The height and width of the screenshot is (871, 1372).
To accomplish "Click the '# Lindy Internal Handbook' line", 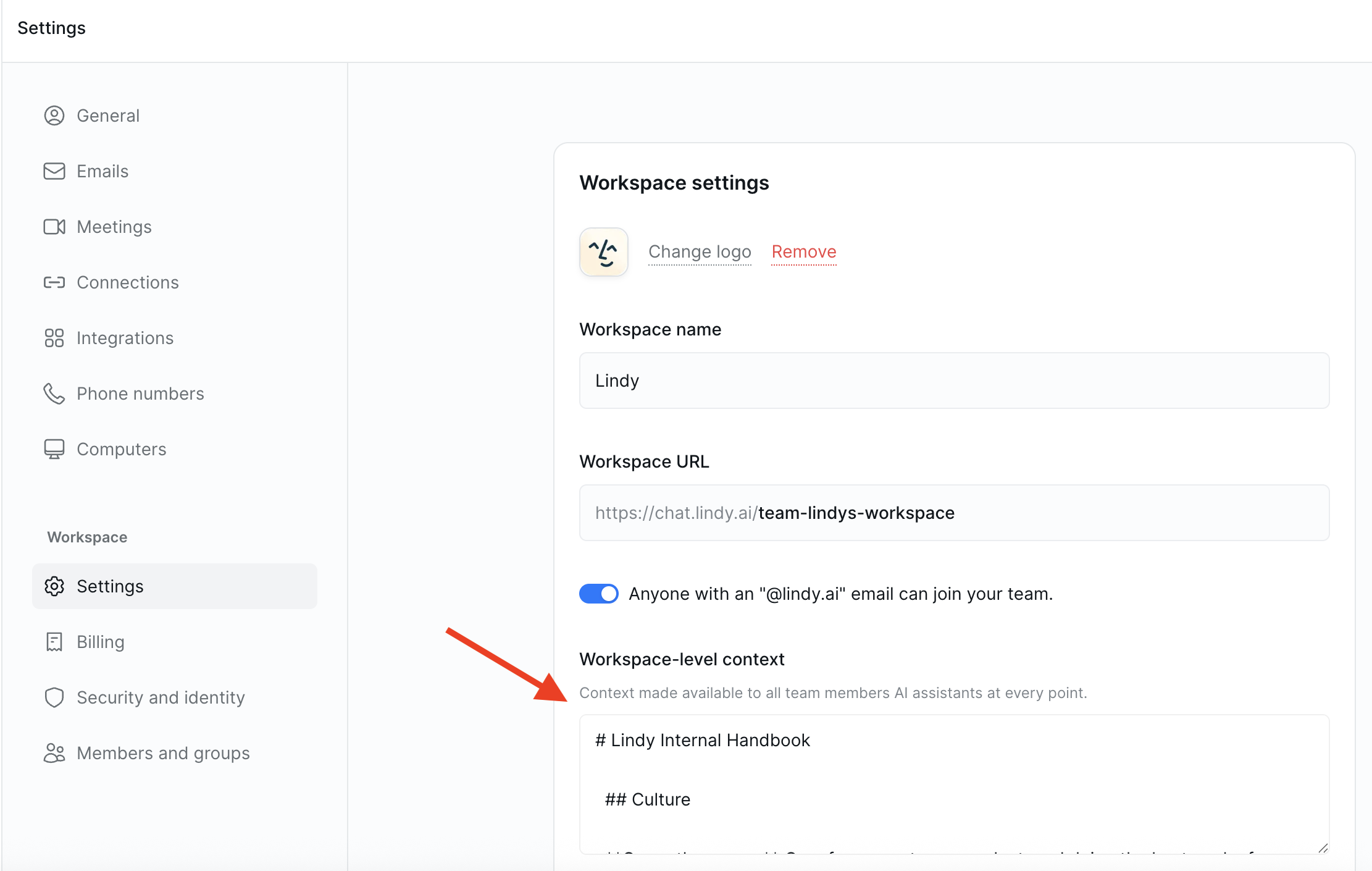I will [x=703, y=740].
